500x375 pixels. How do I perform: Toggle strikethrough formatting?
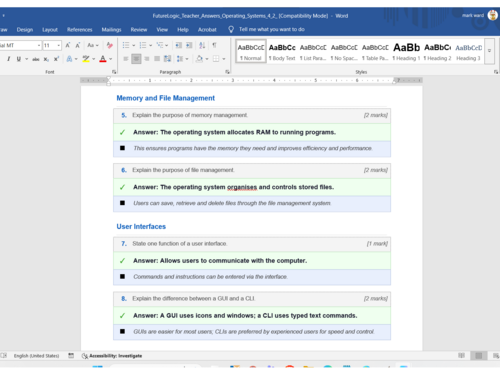[x=36, y=59]
